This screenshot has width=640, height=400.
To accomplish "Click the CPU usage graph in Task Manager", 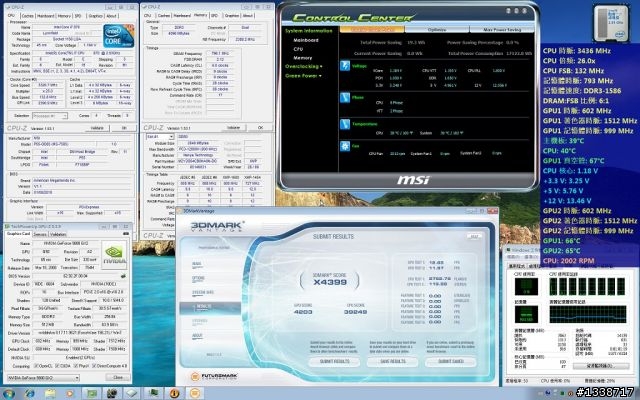I will pyautogui.click(x=526, y=286).
